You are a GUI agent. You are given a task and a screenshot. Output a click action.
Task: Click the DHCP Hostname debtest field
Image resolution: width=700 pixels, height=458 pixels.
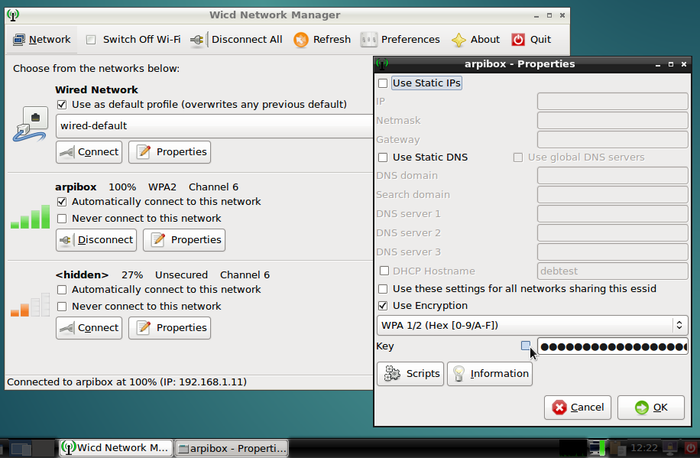click(612, 271)
